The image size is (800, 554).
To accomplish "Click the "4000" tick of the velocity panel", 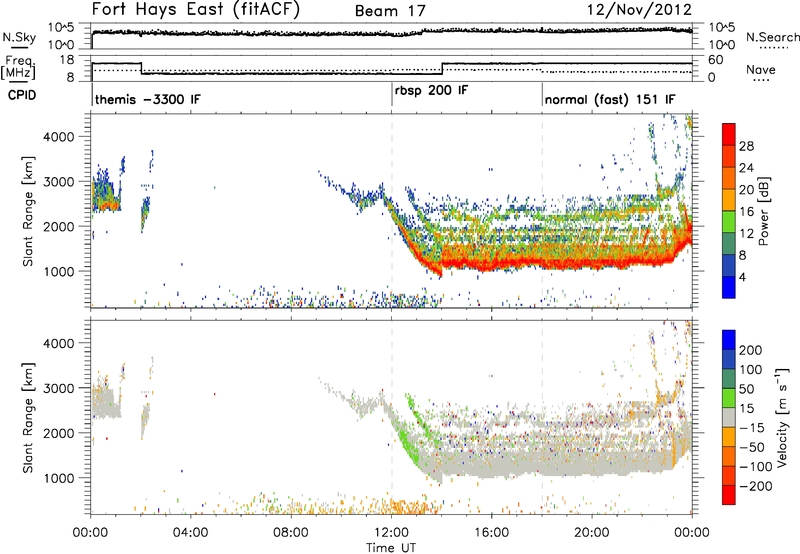I will click(59, 343).
